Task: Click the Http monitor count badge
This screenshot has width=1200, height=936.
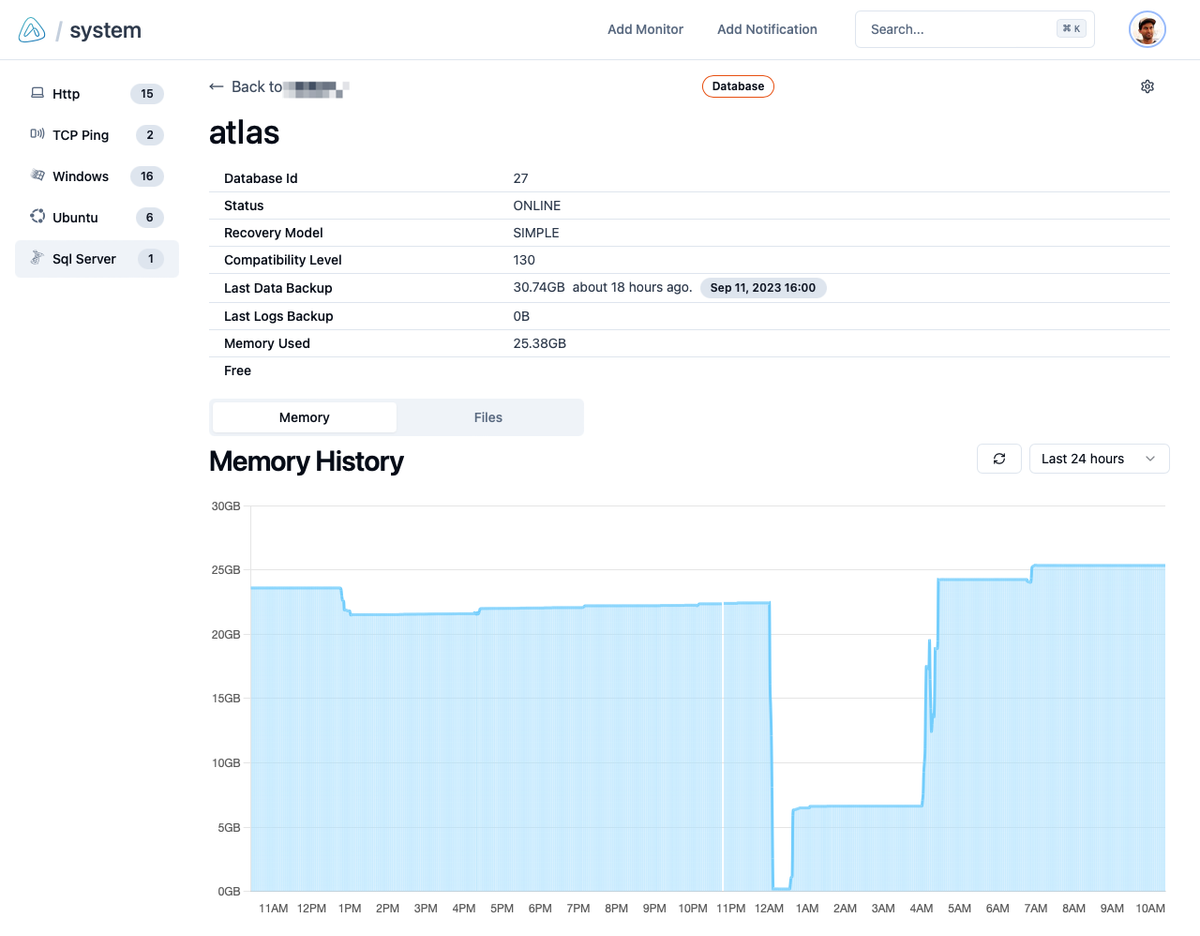Action: click(x=147, y=93)
